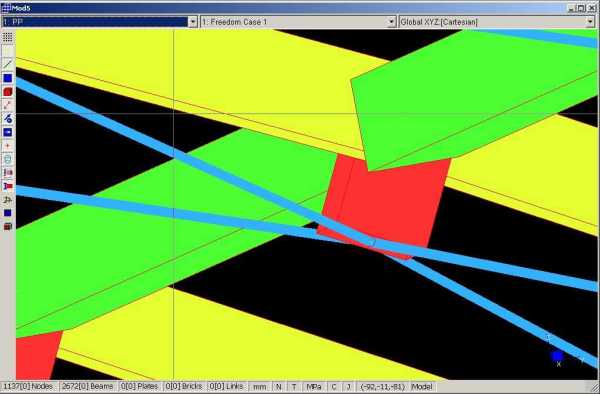Toggle the N force unit in status bar
This screenshot has width=600, height=394.
pos(279,387)
